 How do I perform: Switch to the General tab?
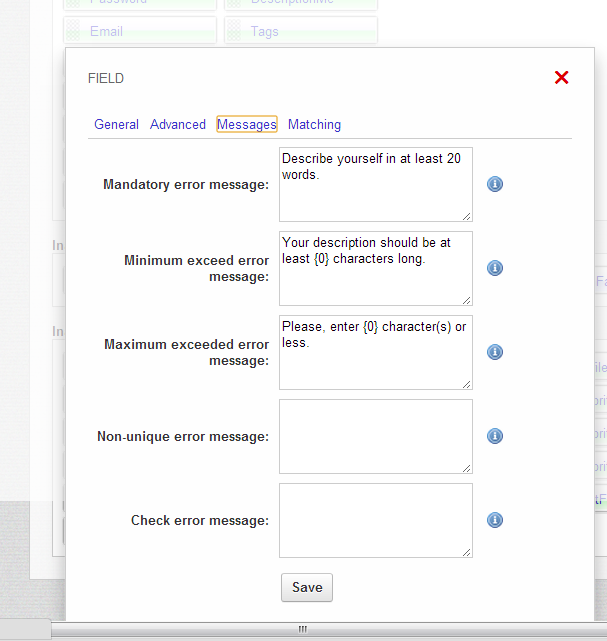tap(116, 125)
